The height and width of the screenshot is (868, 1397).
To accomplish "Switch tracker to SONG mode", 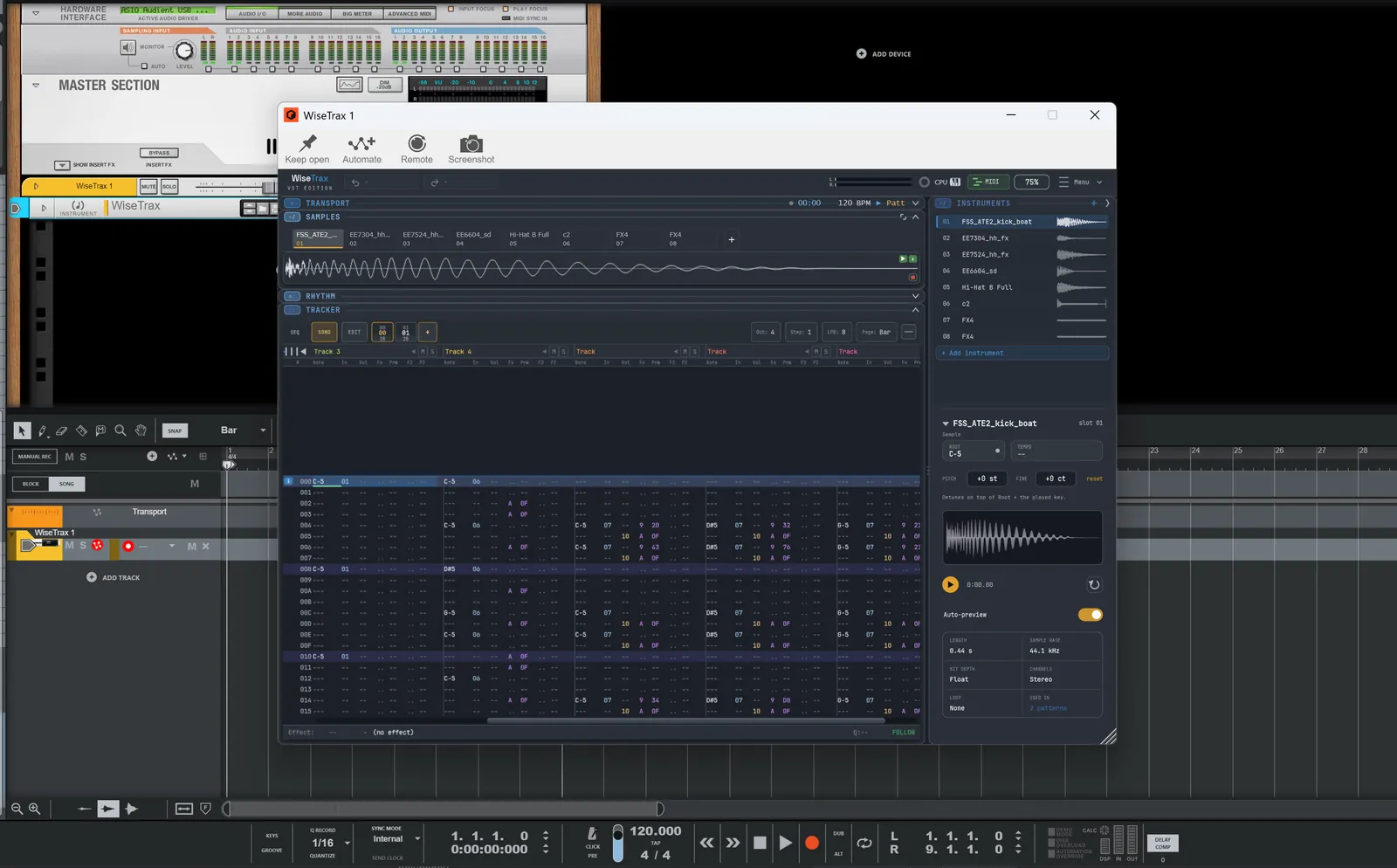I will tap(324, 332).
